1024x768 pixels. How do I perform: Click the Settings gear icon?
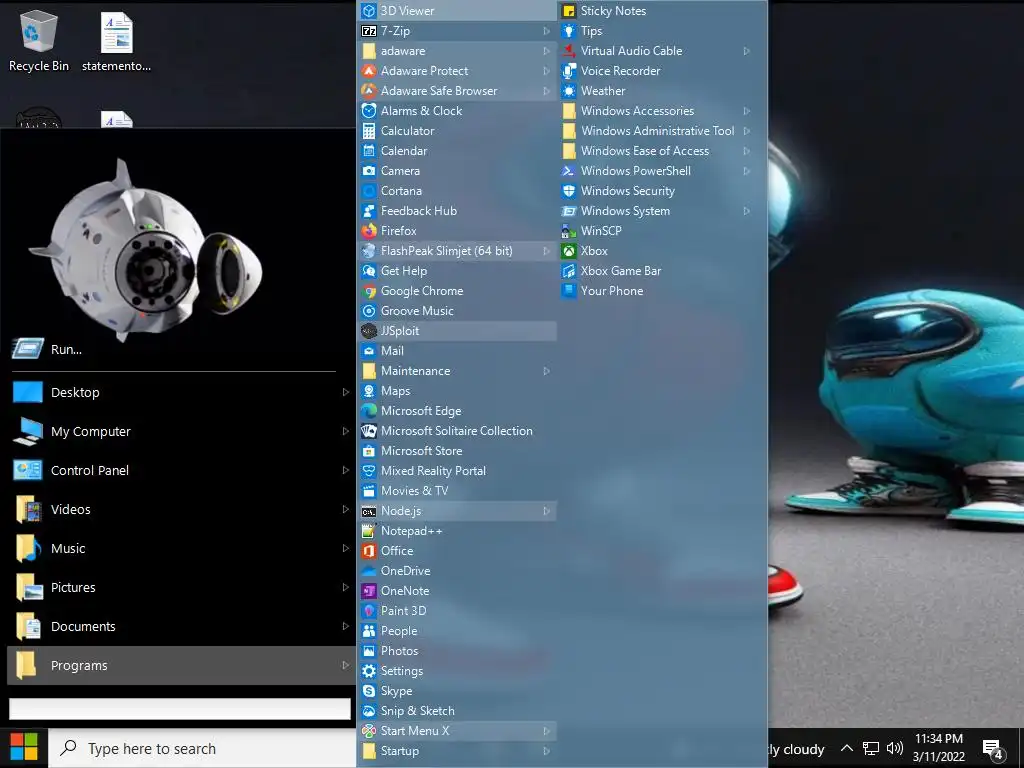point(369,671)
